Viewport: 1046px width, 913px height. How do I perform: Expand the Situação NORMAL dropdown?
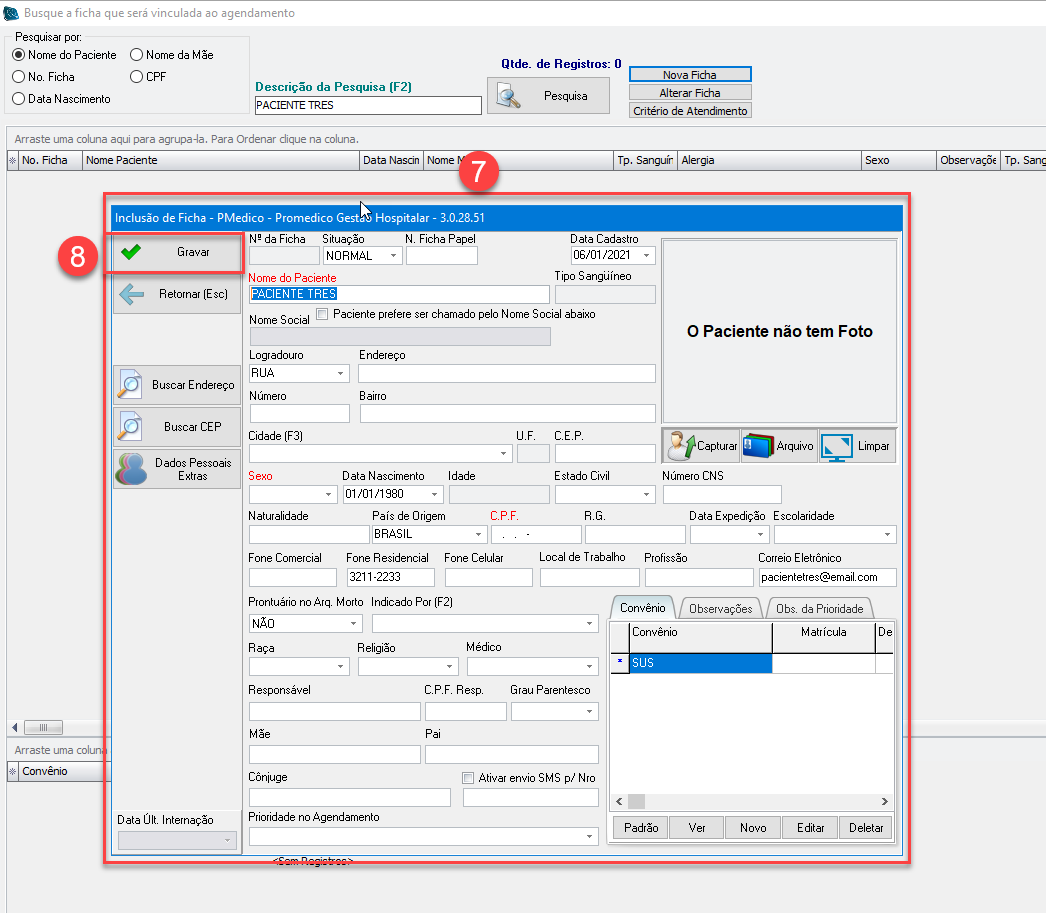(x=393, y=256)
